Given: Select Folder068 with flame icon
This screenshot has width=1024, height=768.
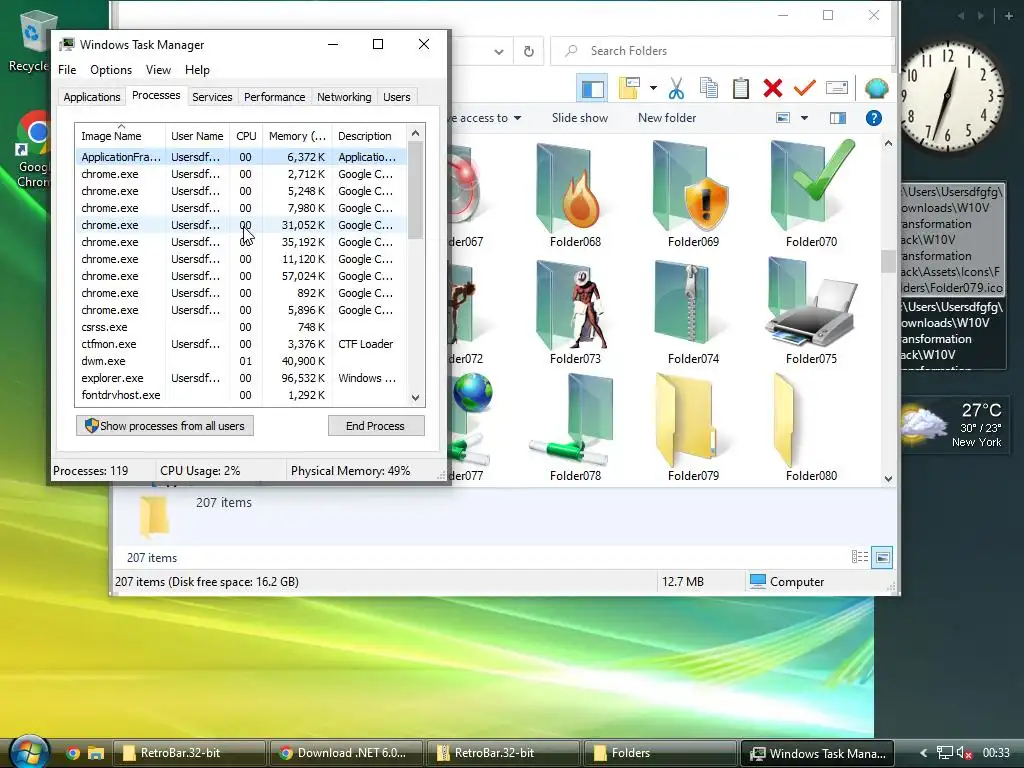Looking at the screenshot, I should point(575,195).
